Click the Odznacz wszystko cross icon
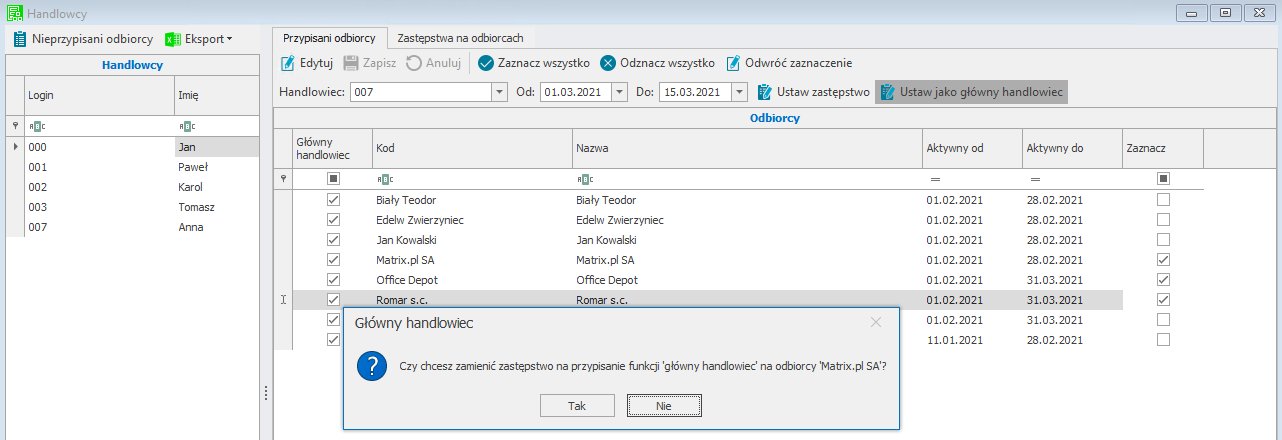The width and height of the screenshot is (1282, 440). click(x=608, y=63)
